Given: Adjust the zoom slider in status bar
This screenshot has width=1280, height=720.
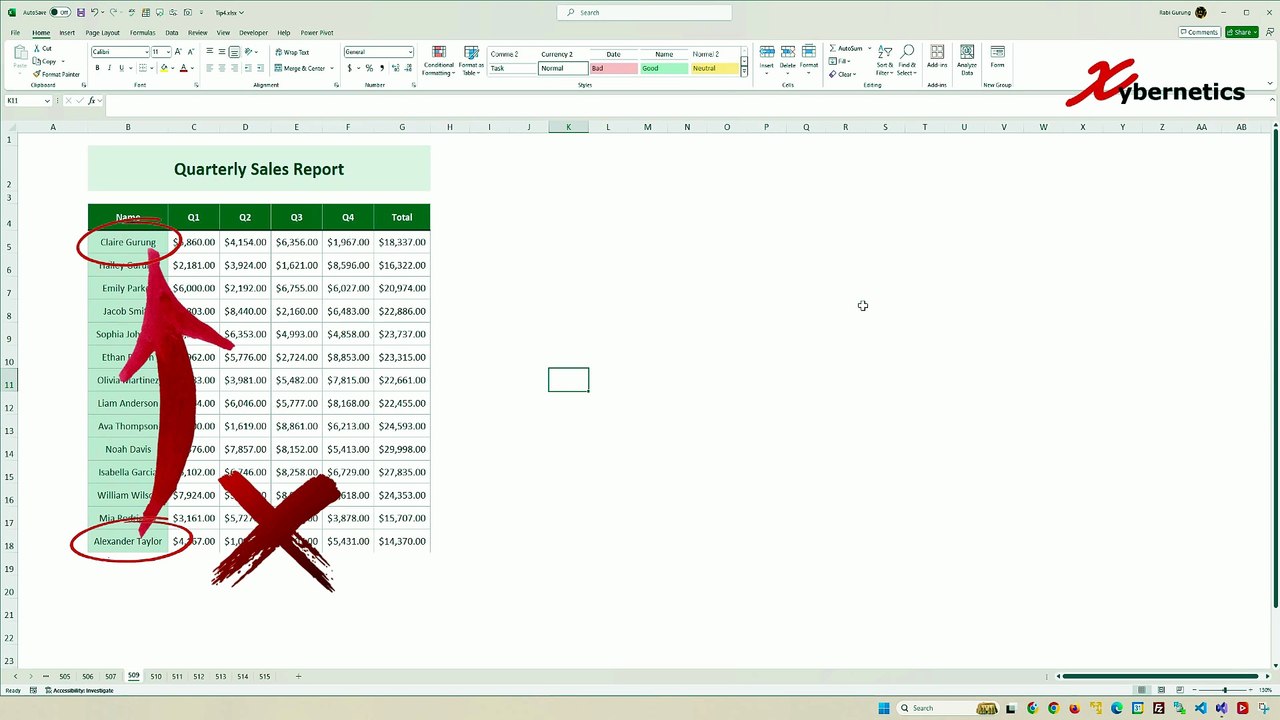Looking at the screenshot, I should point(1225,690).
